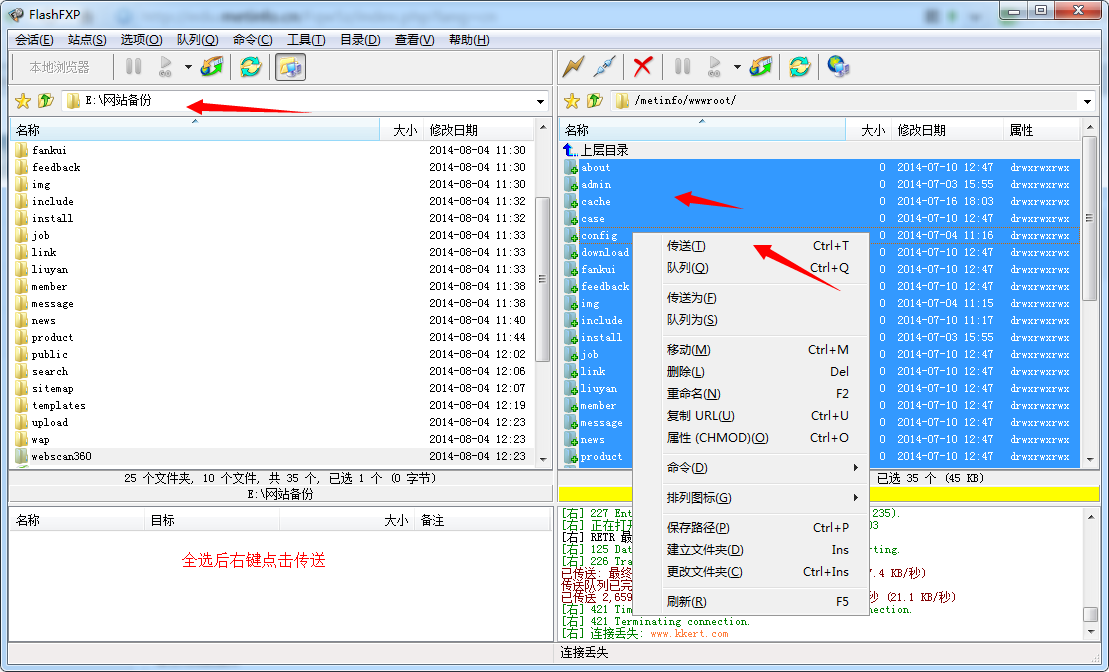Expand the /metinfo/wwwroot/ path dropdown

pos(1087,102)
